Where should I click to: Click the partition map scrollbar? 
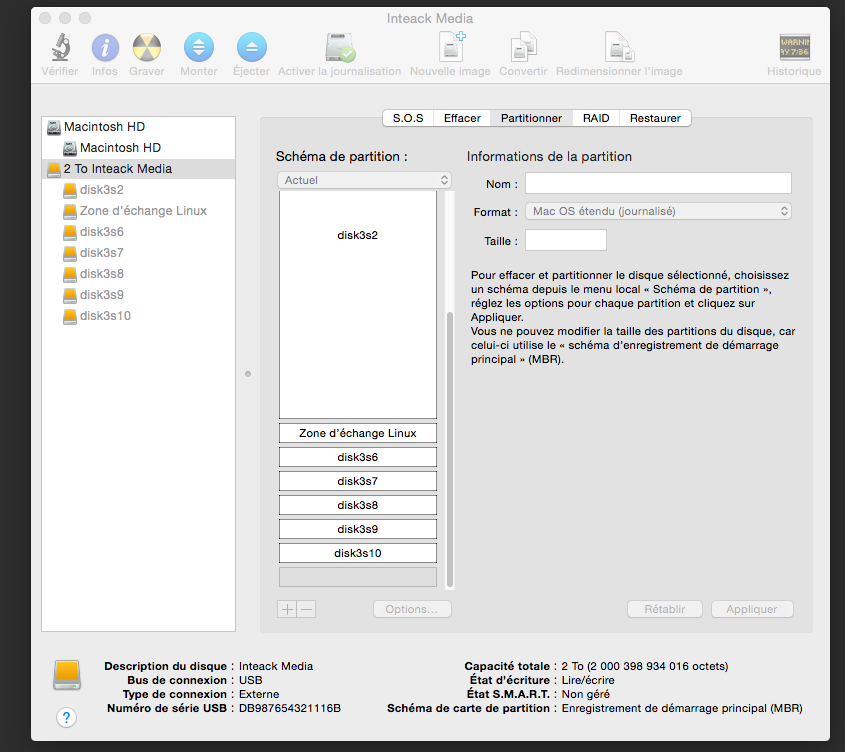(x=450, y=450)
